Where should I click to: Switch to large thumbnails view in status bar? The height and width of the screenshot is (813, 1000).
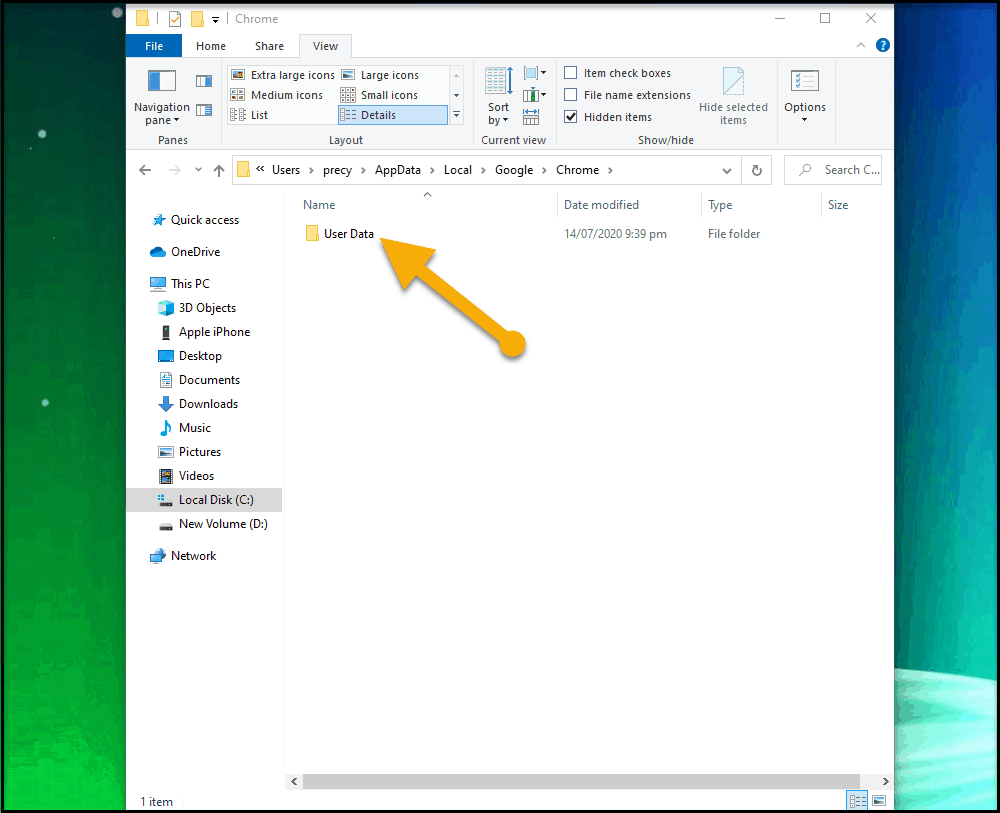[x=879, y=800]
